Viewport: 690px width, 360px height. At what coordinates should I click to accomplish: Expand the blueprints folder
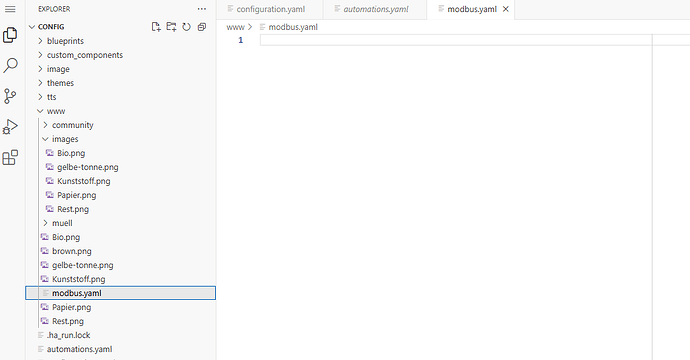[x=120, y=41]
